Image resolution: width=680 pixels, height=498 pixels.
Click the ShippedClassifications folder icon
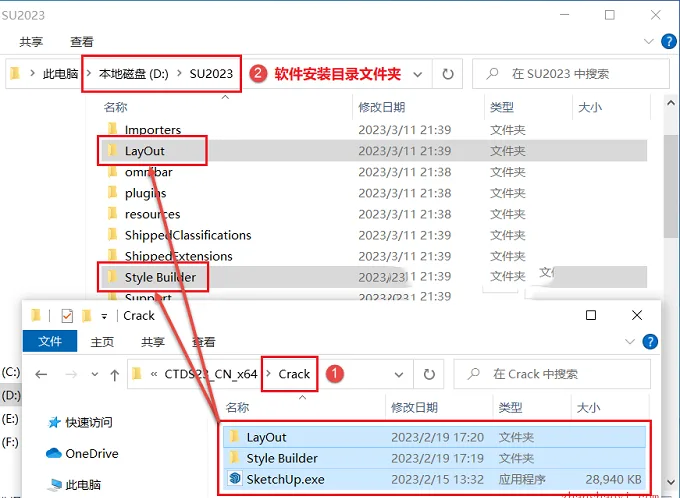click(x=113, y=234)
